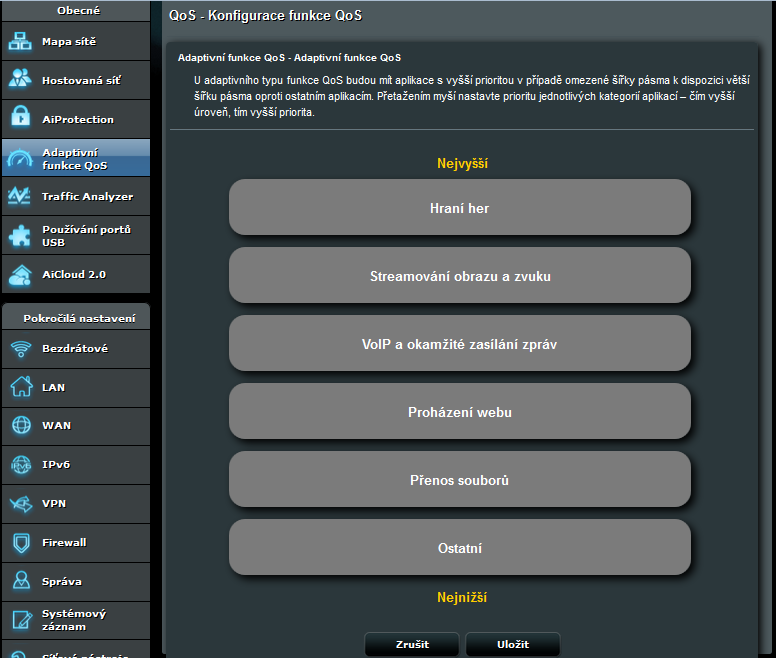Image resolution: width=776 pixels, height=658 pixels.
Task: Click the AiProtection lock icon
Action: 21,118
